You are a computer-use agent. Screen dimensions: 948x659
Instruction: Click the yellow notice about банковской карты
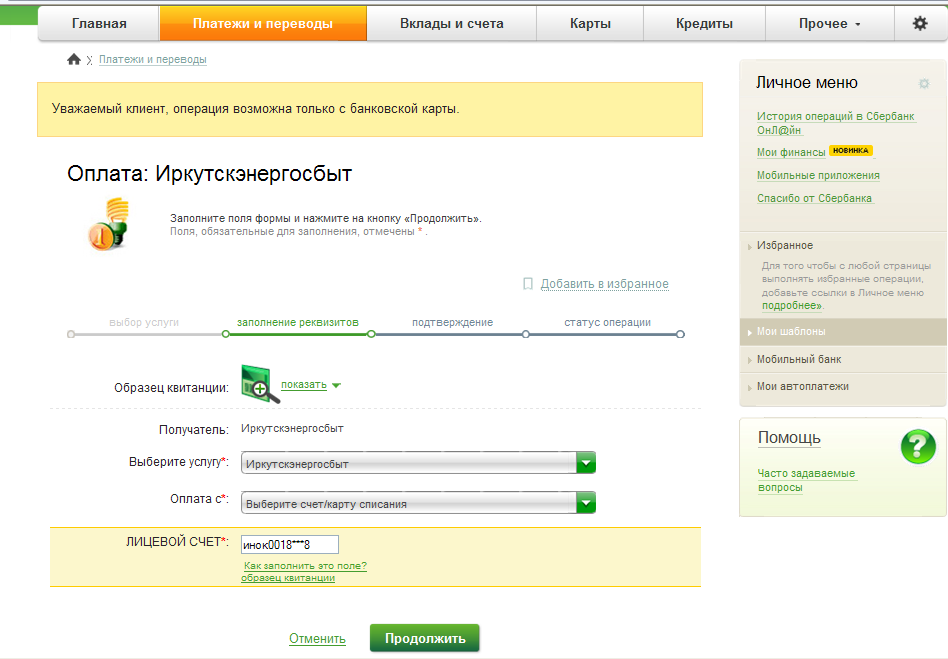pos(370,109)
